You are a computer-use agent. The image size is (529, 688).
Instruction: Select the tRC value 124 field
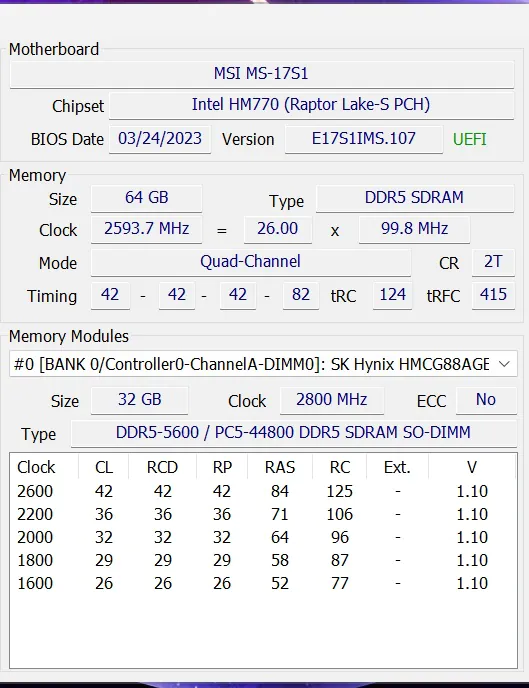(392, 295)
